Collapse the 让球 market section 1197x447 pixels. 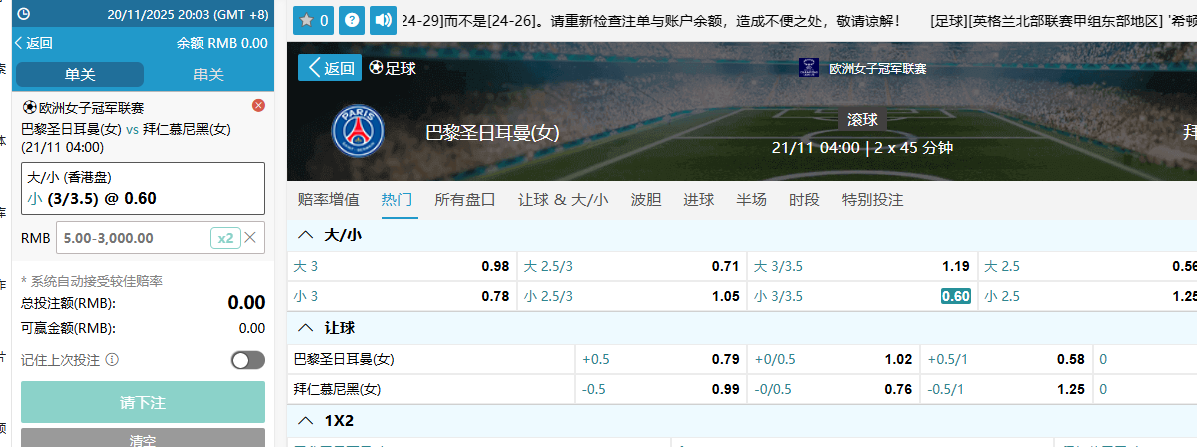(306, 327)
